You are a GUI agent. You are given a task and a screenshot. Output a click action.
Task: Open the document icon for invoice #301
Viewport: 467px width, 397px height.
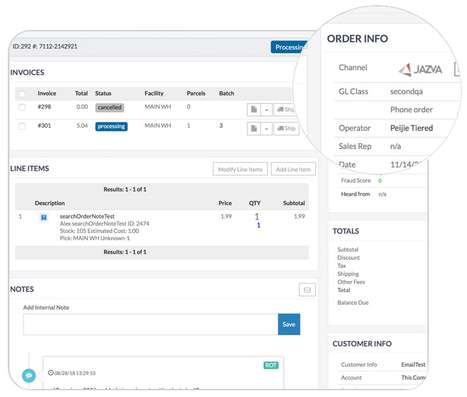click(x=254, y=128)
